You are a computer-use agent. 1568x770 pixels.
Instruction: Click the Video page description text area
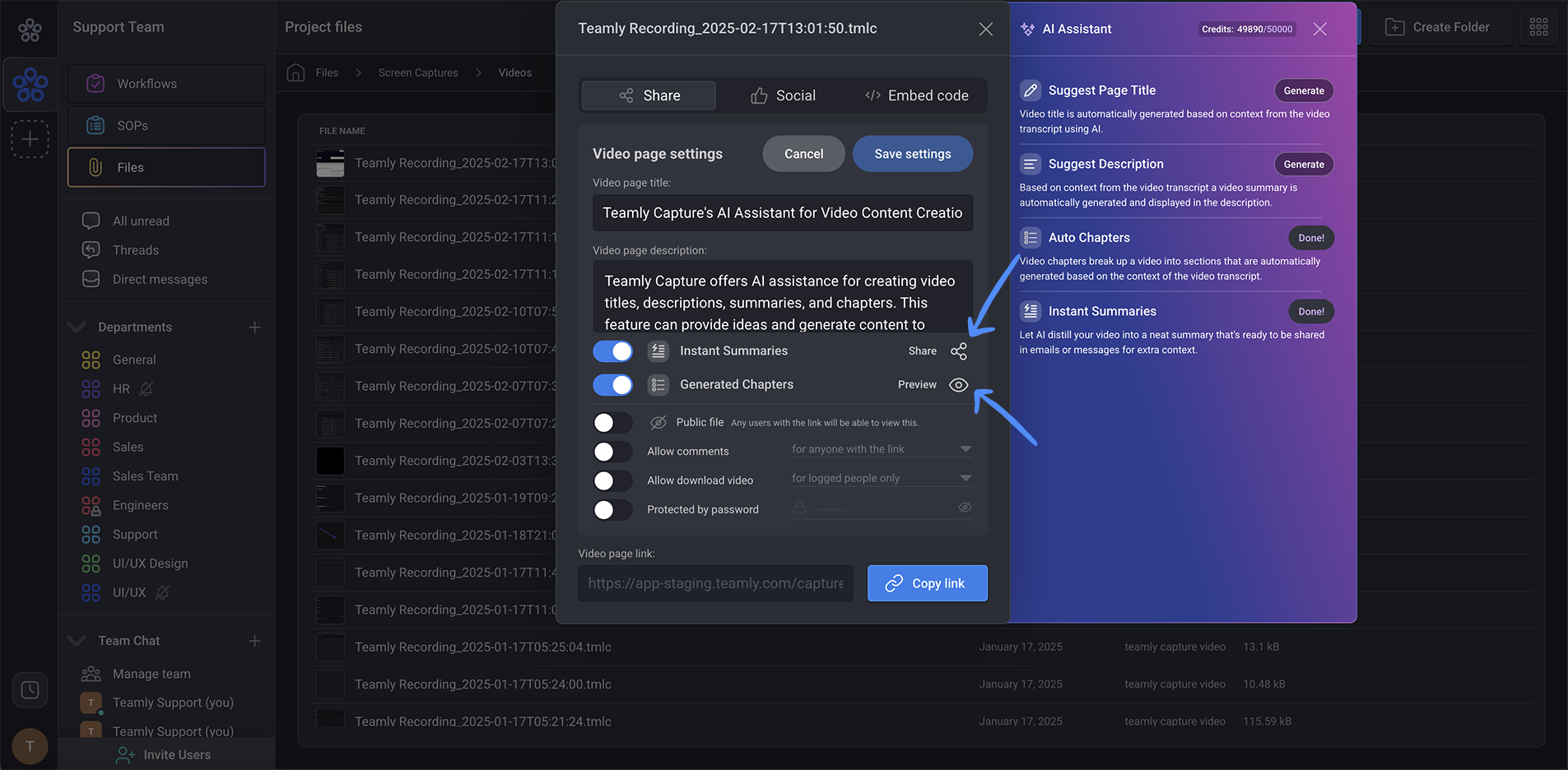pos(783,297)
